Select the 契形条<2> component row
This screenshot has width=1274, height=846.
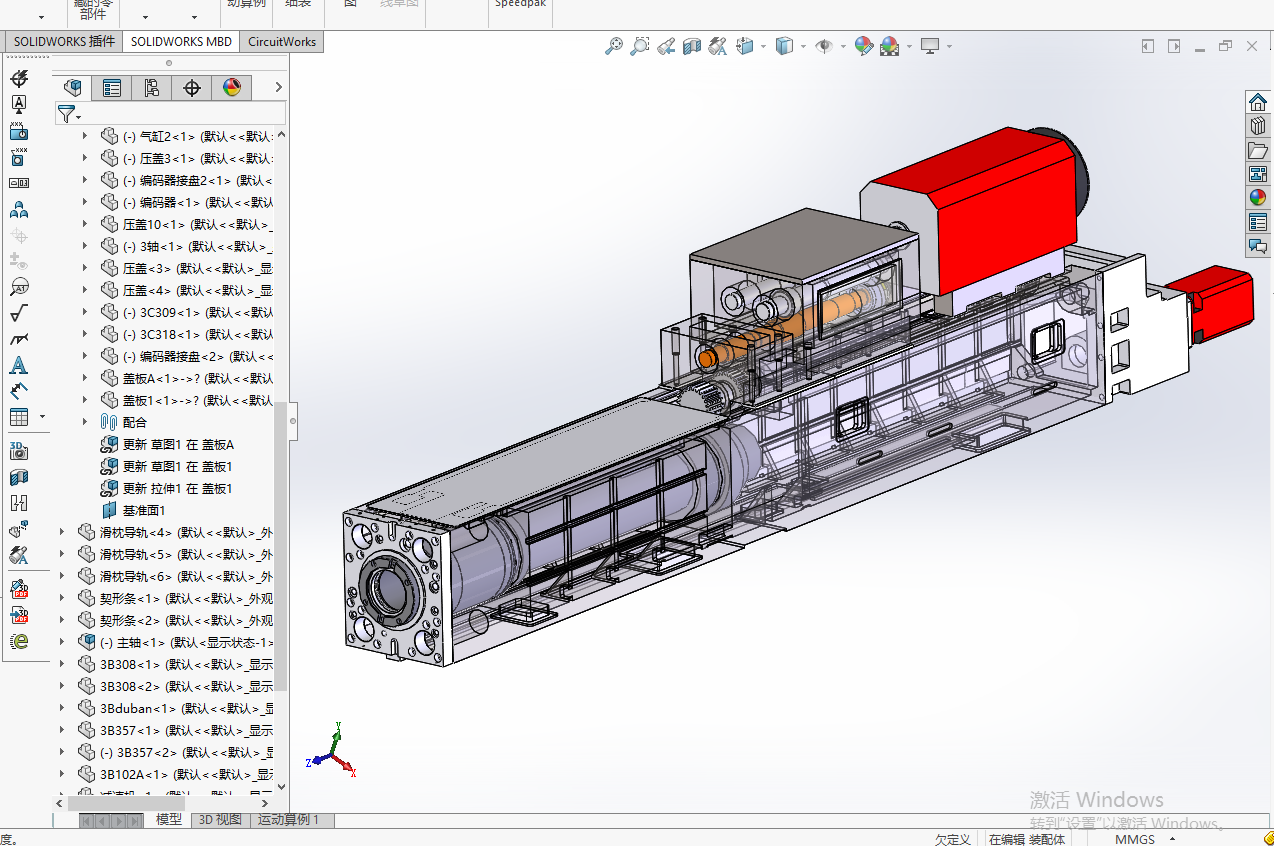(x=175, y=620)
